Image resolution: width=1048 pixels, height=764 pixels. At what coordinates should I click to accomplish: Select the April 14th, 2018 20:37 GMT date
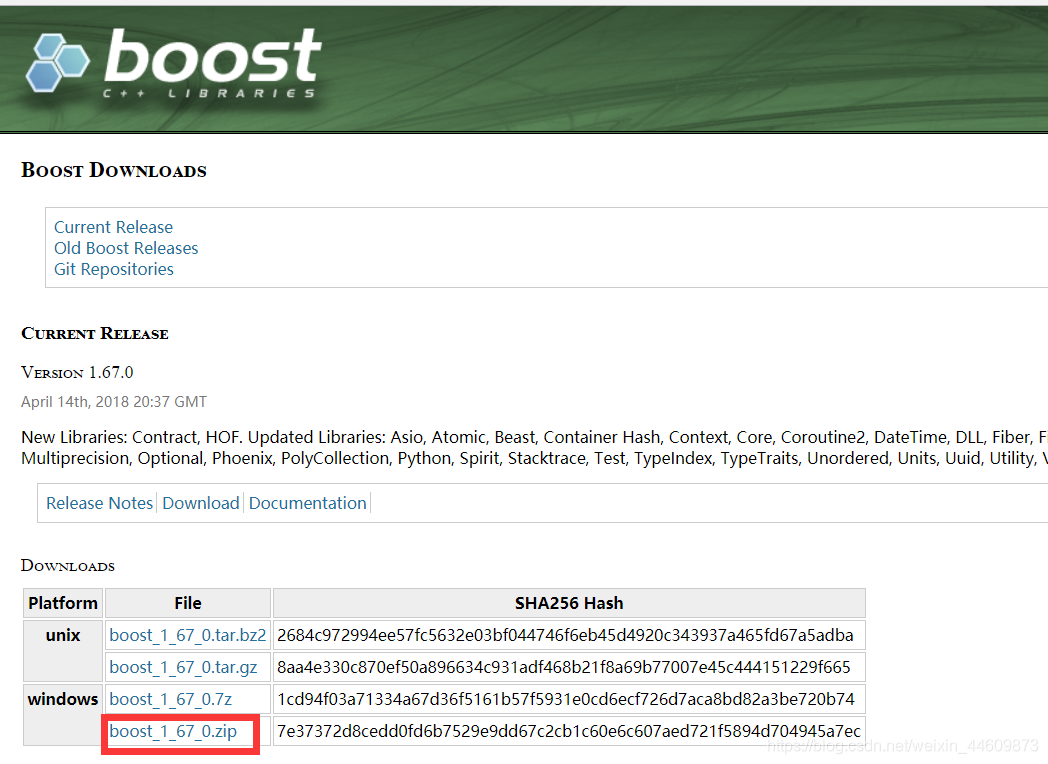click(114, 402)
